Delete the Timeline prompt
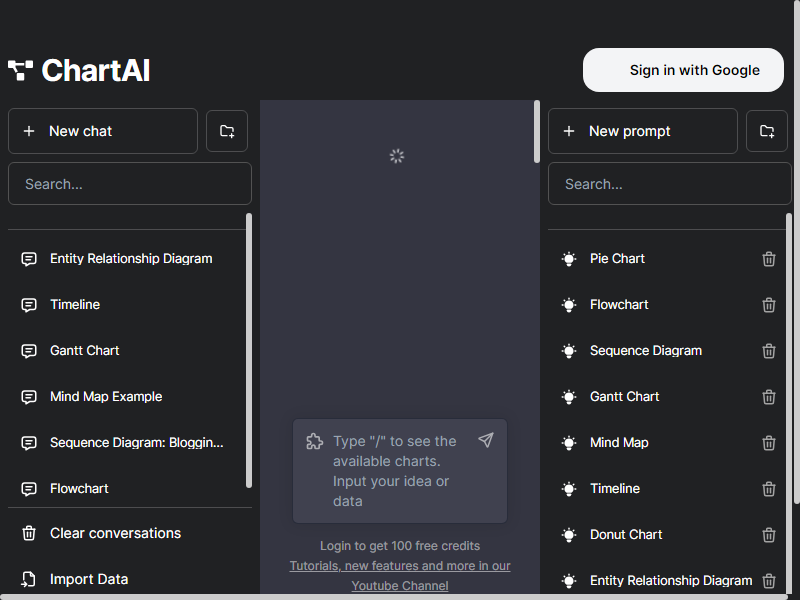 coord(769,489)
